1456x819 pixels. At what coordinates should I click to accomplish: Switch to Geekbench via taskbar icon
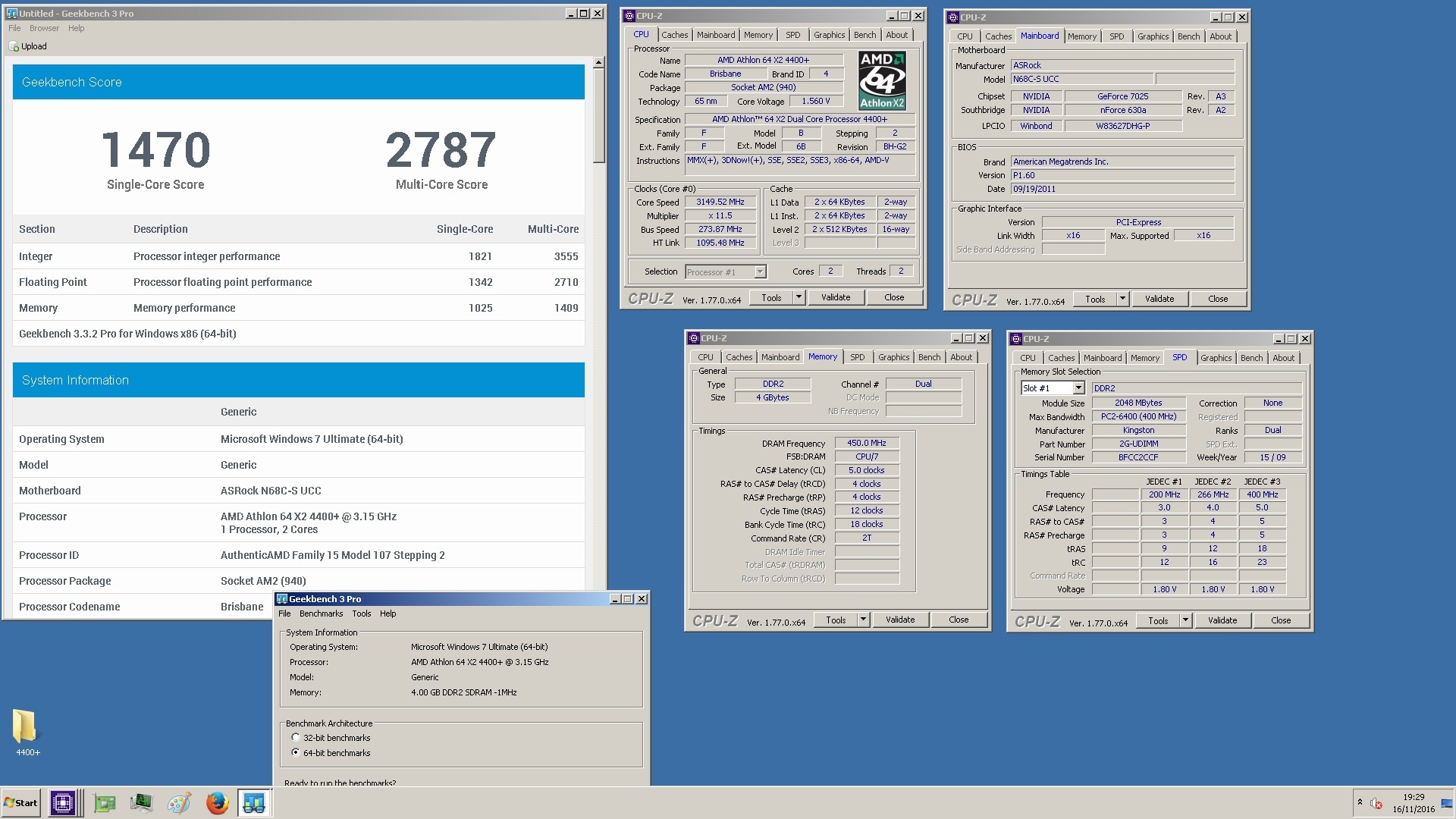point(254,803)
